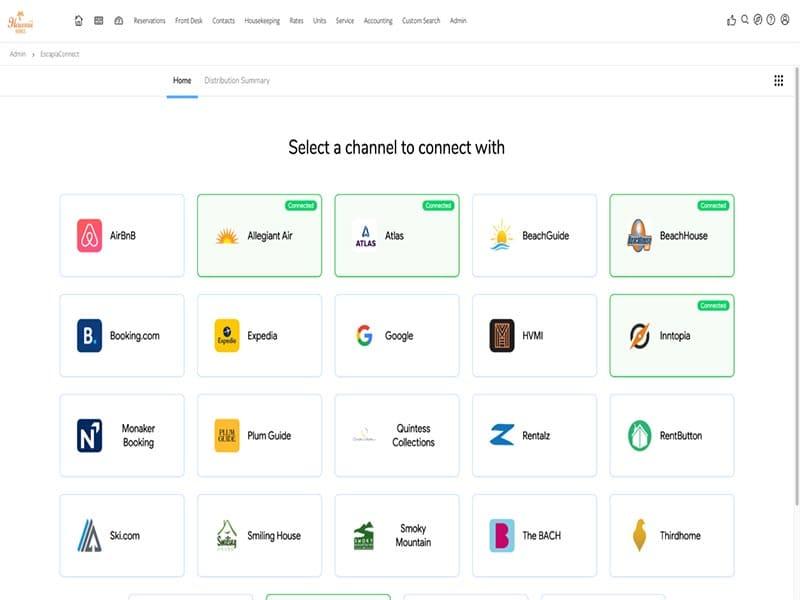The image size is (800, 600).
Task: Click the Google channel name text
Action: pos(399,336)
